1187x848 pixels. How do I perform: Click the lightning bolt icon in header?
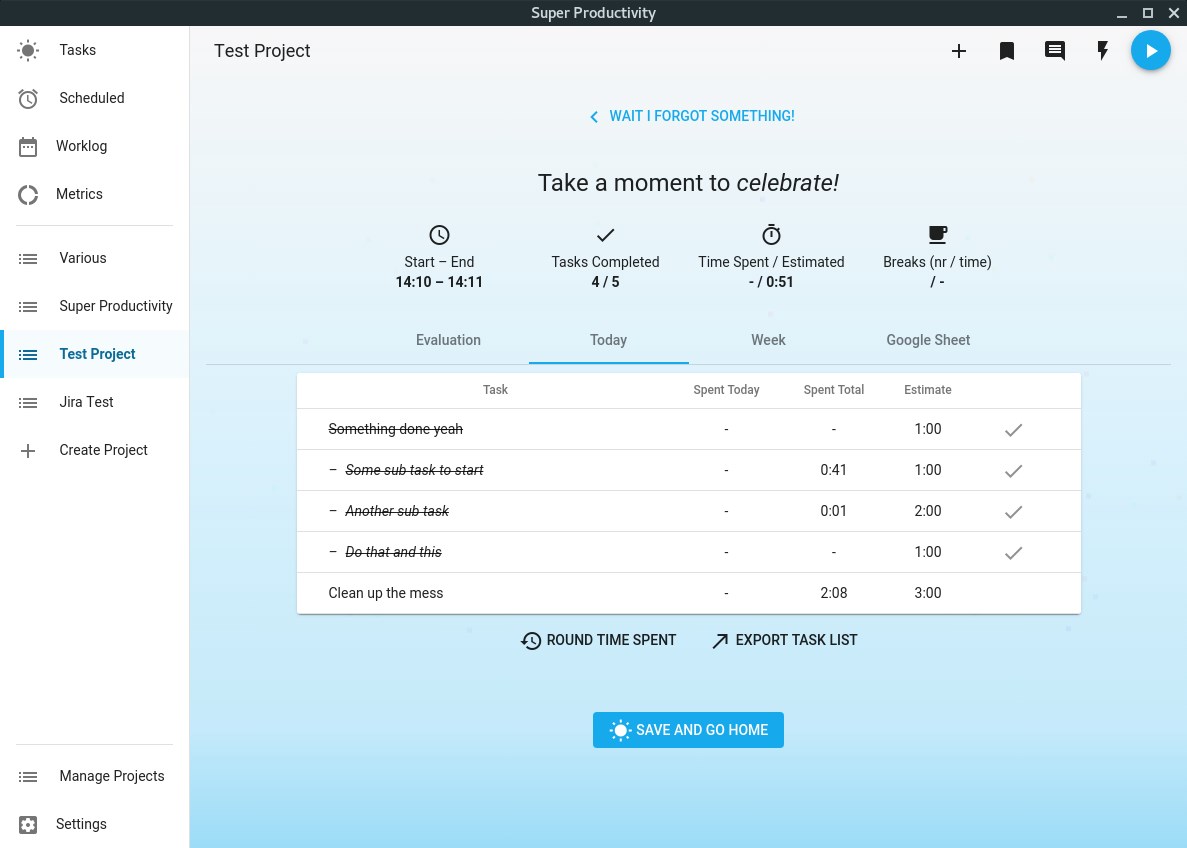tap(1103, 51)
